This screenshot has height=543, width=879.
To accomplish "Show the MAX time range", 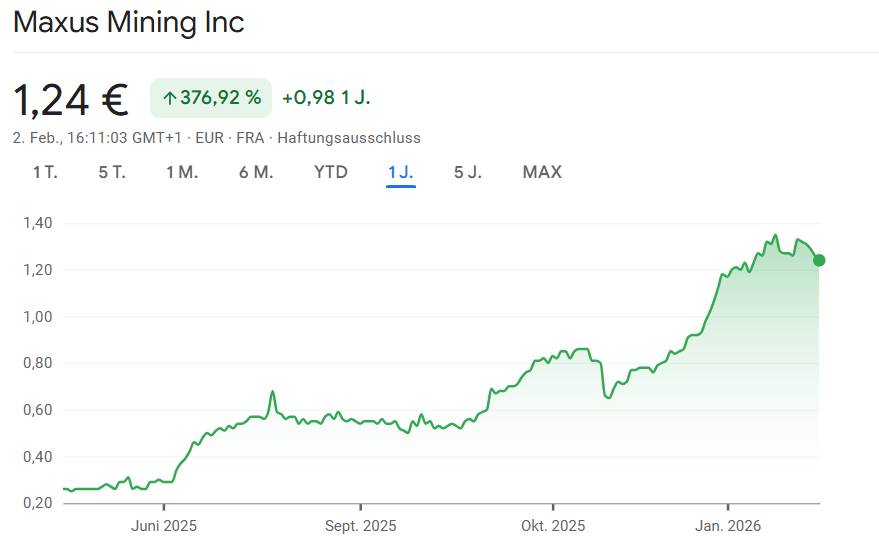I will point(542,172).
